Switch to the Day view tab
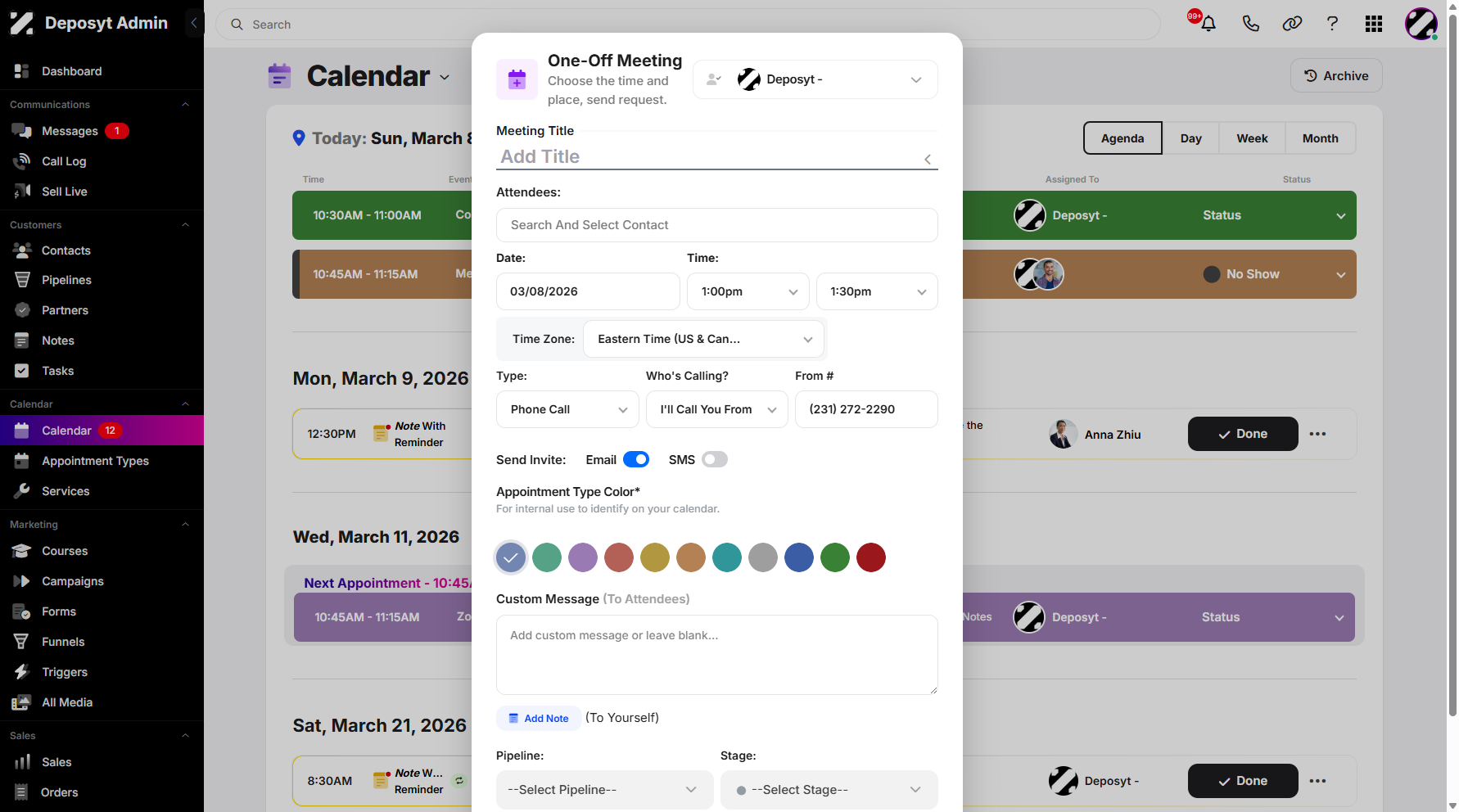Screen dimensions: 1459x812 pos(1191,138)
